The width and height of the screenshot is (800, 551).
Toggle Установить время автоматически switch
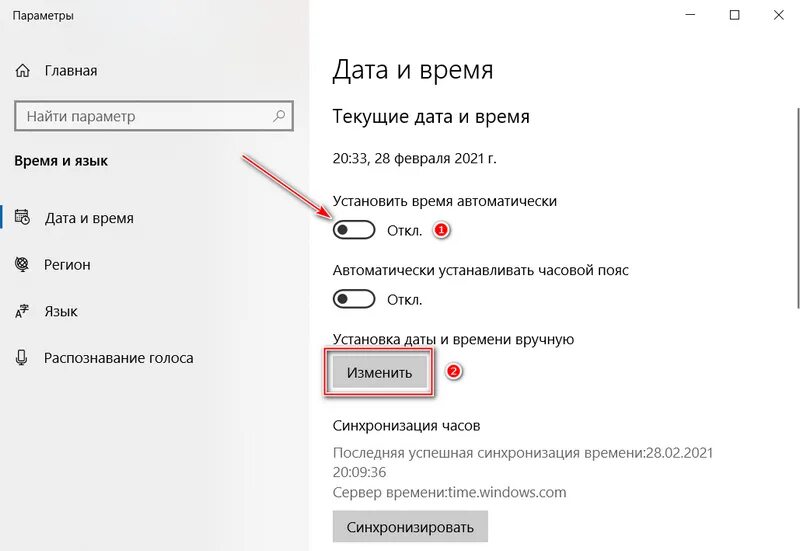[x=354, y=230]
